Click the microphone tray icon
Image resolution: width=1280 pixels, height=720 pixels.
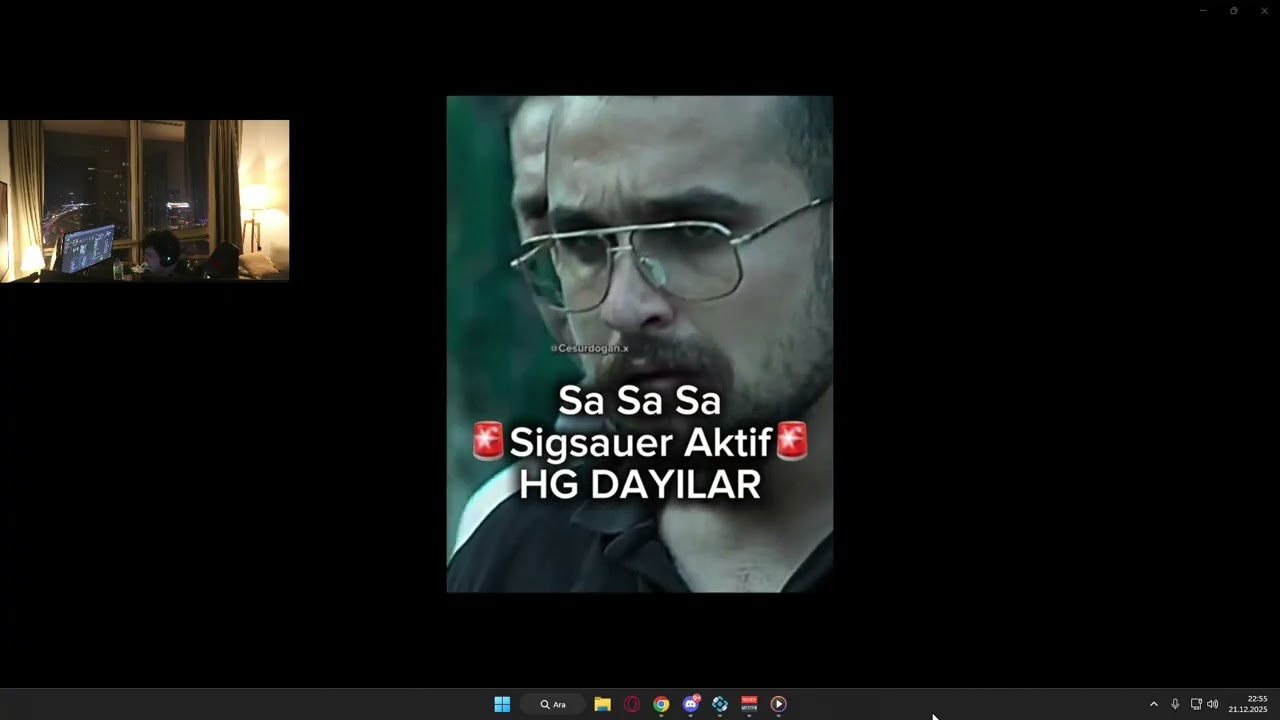point(1175,704)
